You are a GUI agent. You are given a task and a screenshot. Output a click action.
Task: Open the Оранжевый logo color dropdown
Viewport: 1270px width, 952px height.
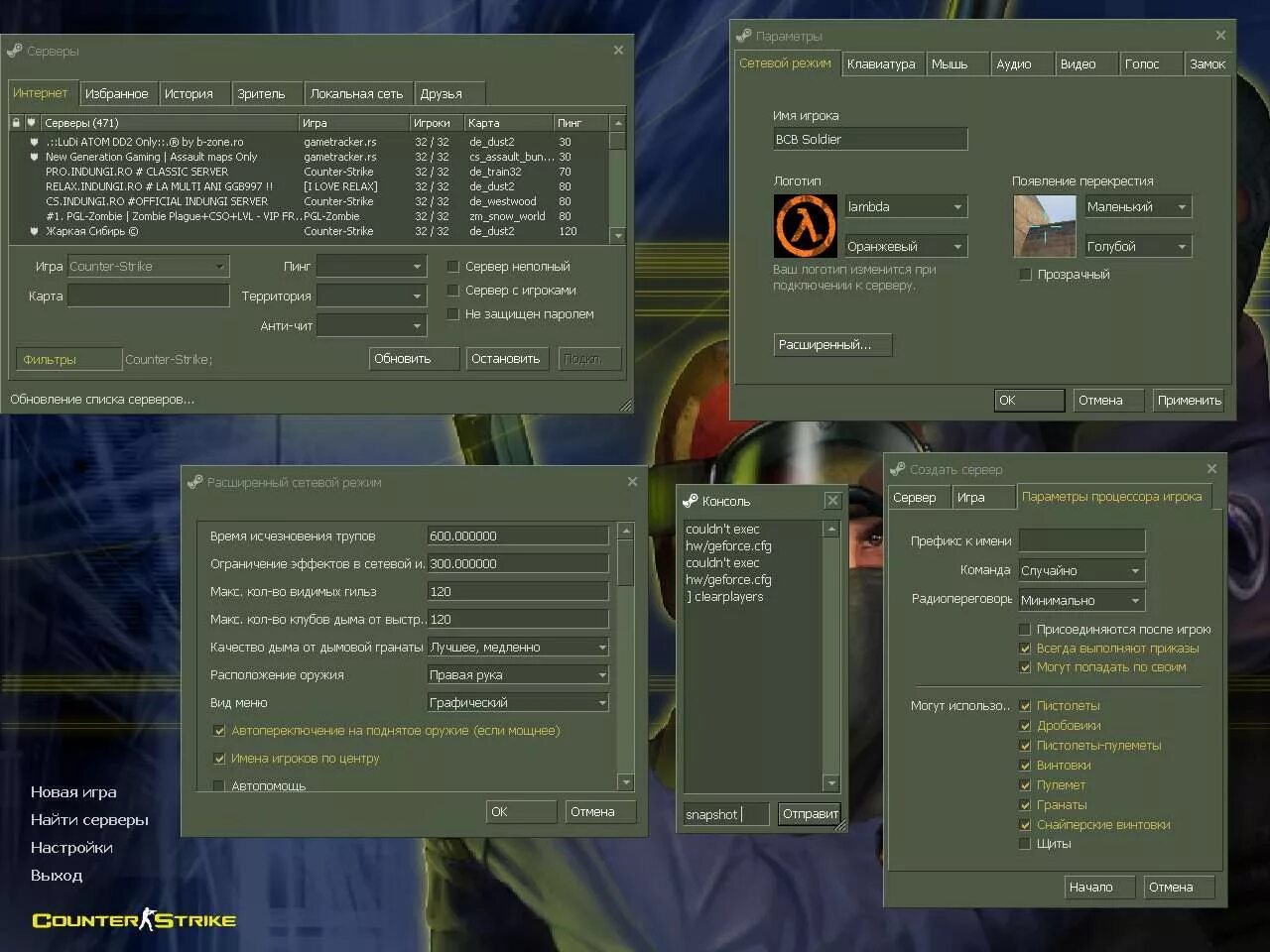coord(906,247)
